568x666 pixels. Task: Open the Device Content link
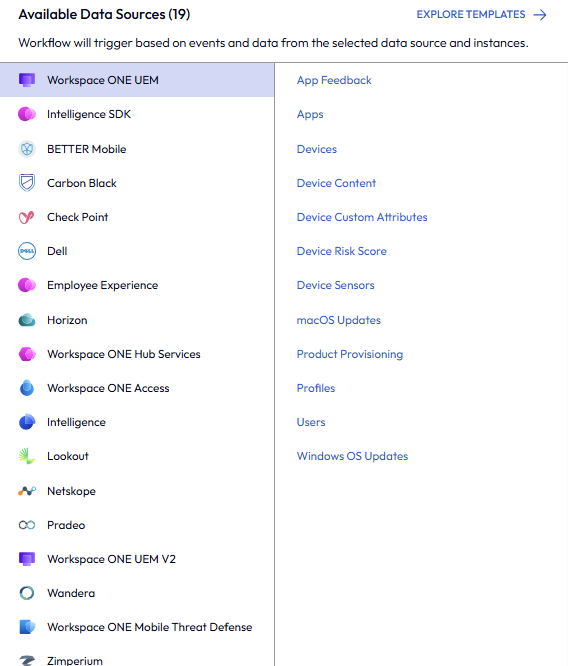pyautogui.click(x=336, y=183)
